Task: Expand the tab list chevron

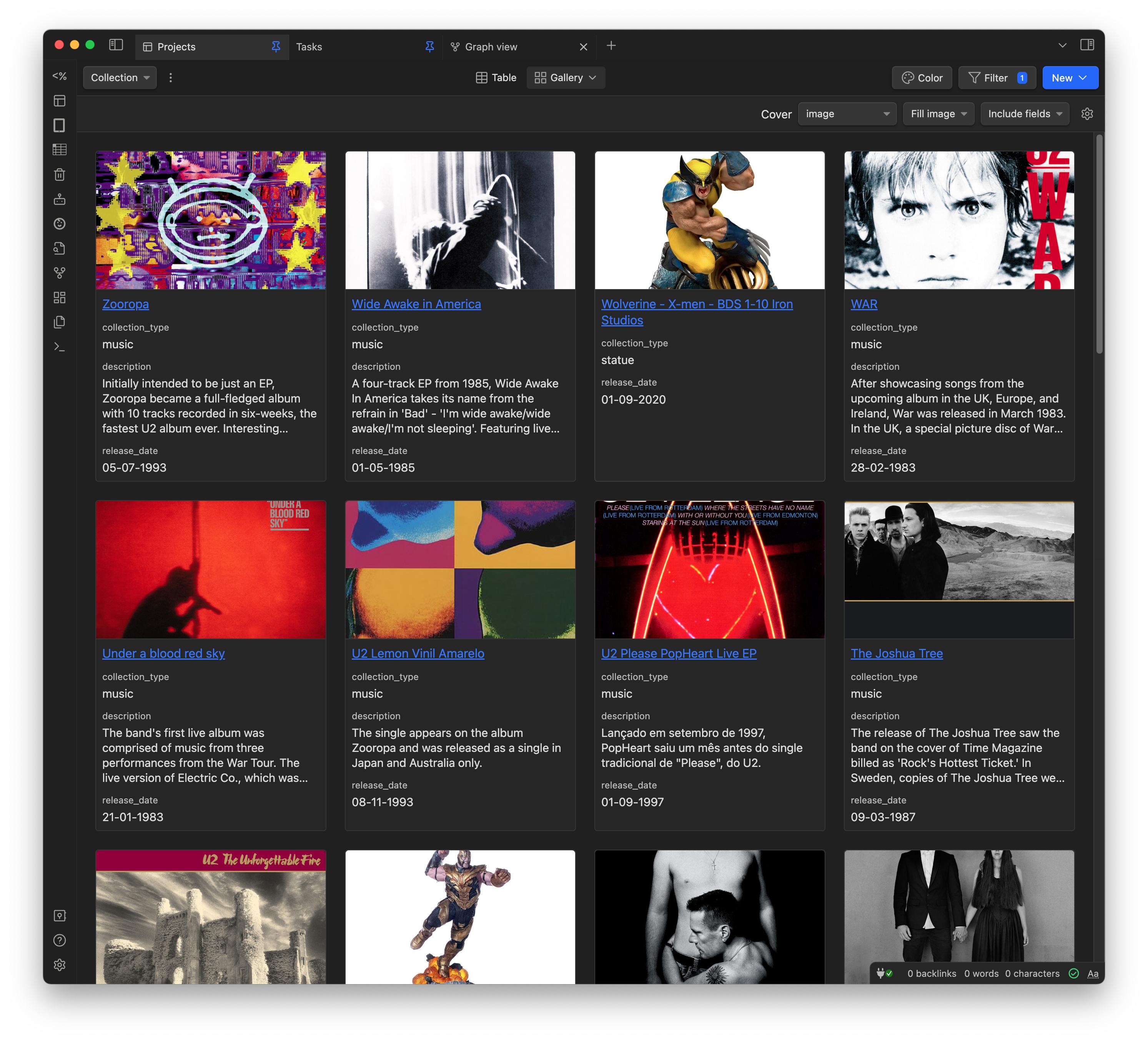Action: pyautogui.click(x=1063, y=45)
